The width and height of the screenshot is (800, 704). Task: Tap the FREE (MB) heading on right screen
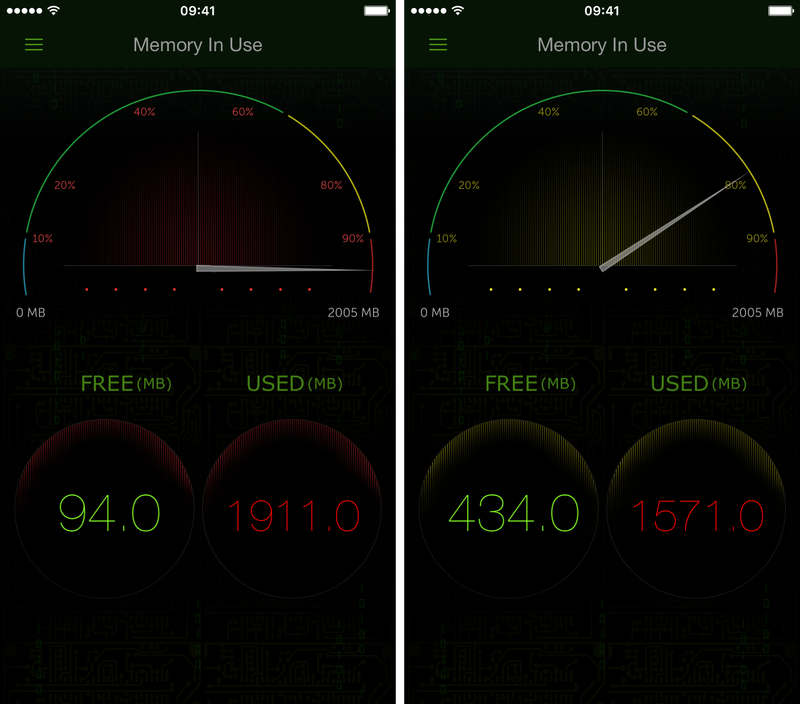pyautogui.click(x=530, y=384)
